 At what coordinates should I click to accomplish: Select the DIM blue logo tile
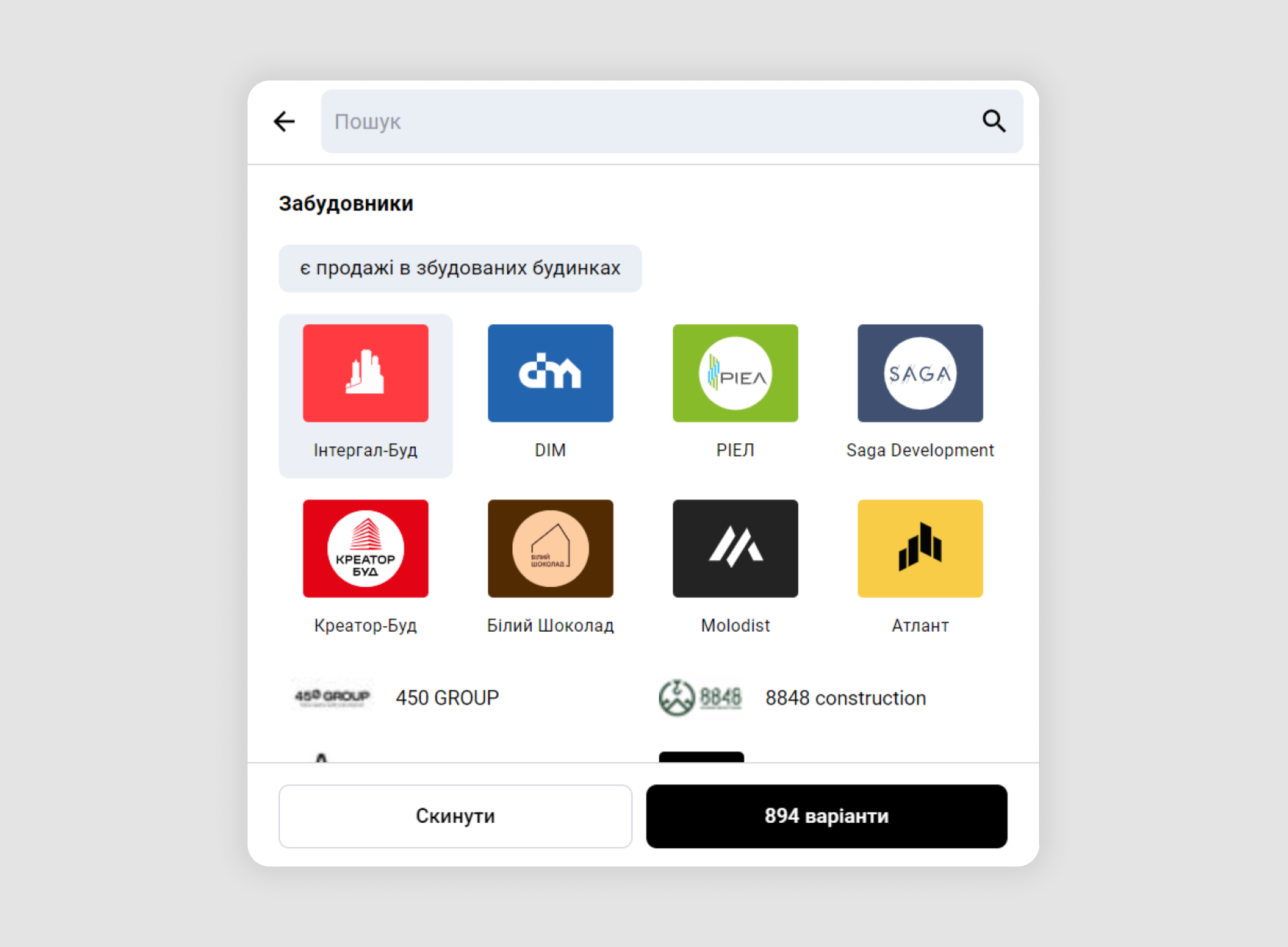click(550, 373)
